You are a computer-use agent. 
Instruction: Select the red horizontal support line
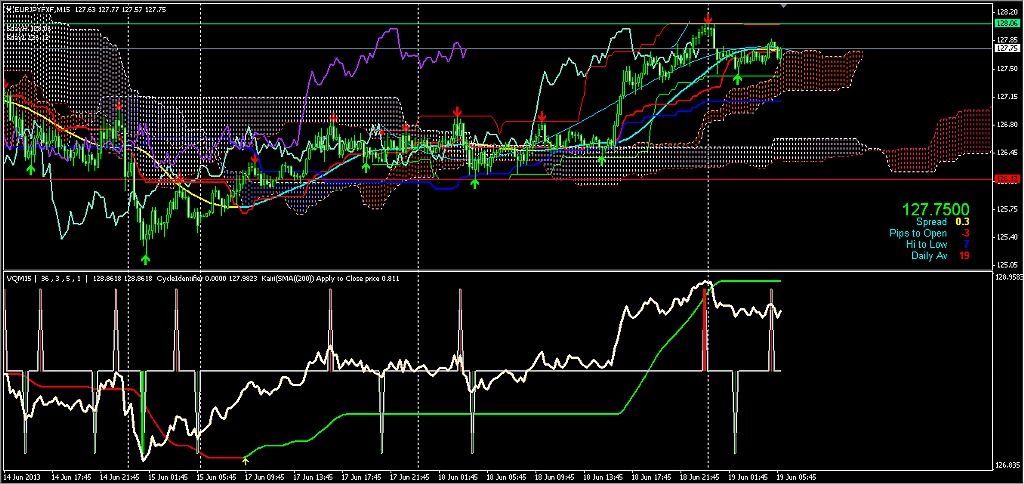click(600, 180)
